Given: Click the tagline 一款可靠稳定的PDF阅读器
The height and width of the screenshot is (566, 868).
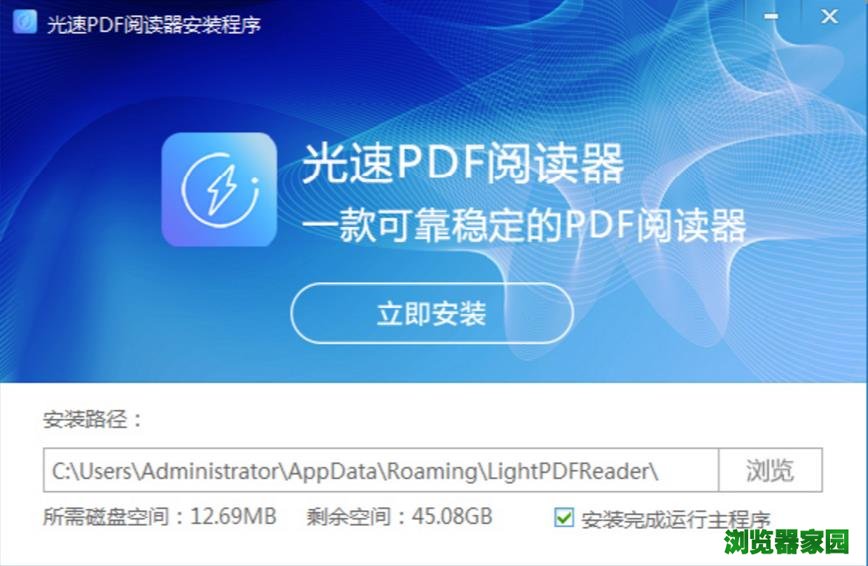Looking at the screenshot, I should [x=524, y=225].
